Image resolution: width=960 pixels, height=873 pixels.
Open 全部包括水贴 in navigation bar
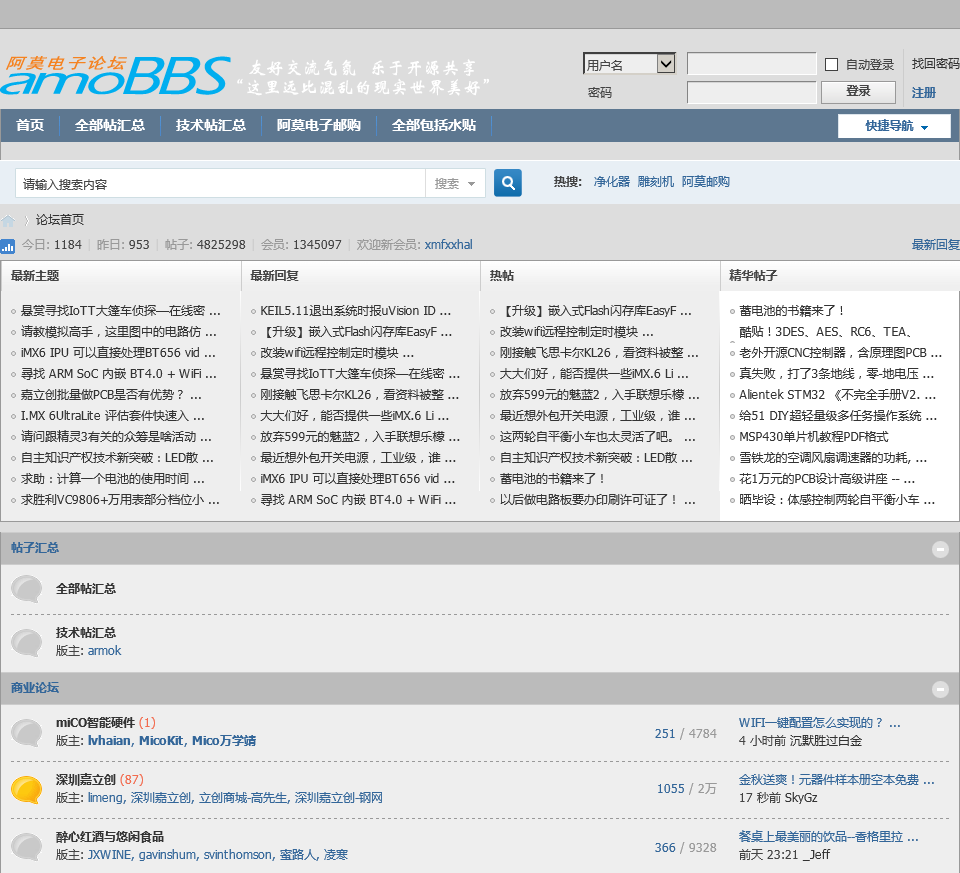[433, 125]
